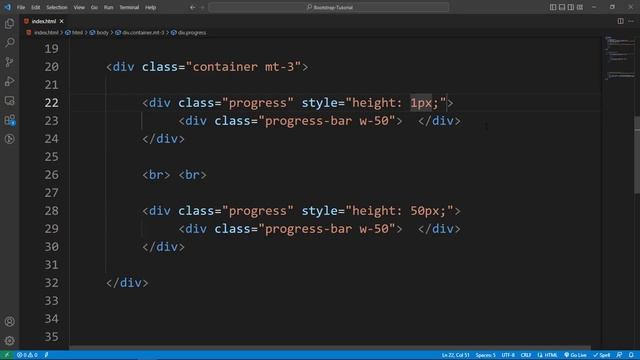Click the activity bar icon below Extensions
640x360 pixels.
click(9, 139)
